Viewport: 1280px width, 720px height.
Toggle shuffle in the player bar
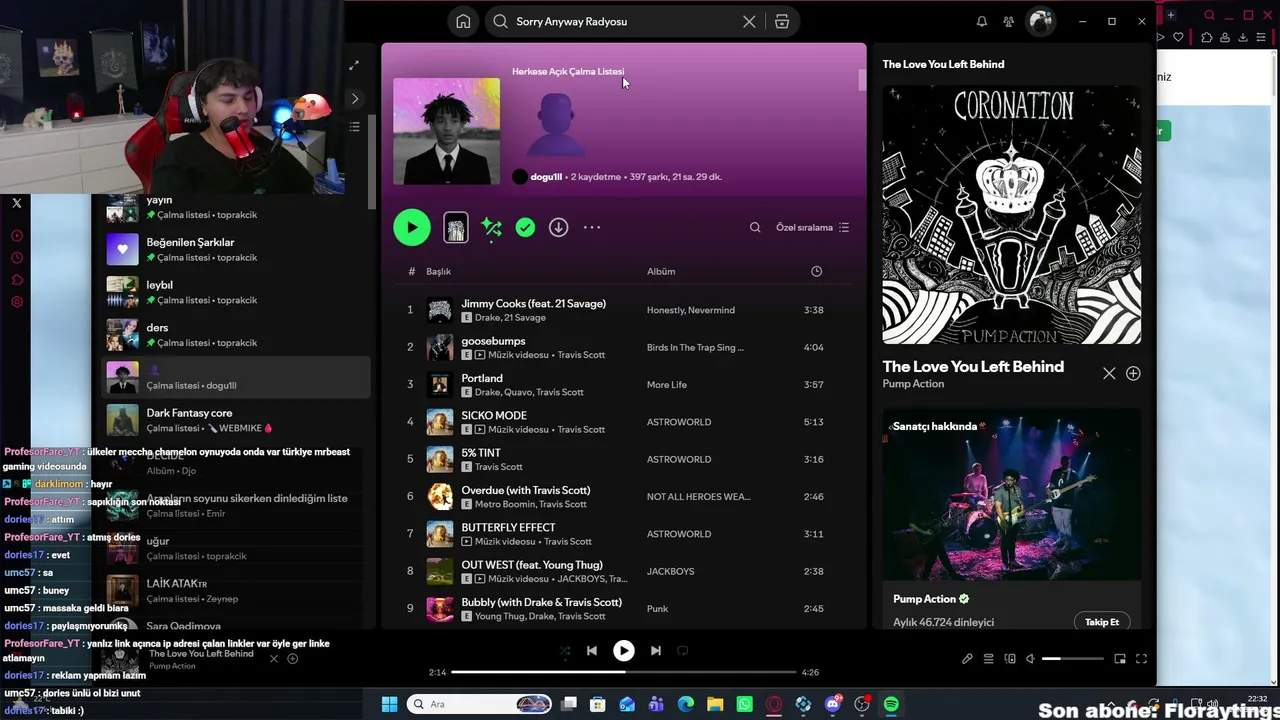coord(565,651)
